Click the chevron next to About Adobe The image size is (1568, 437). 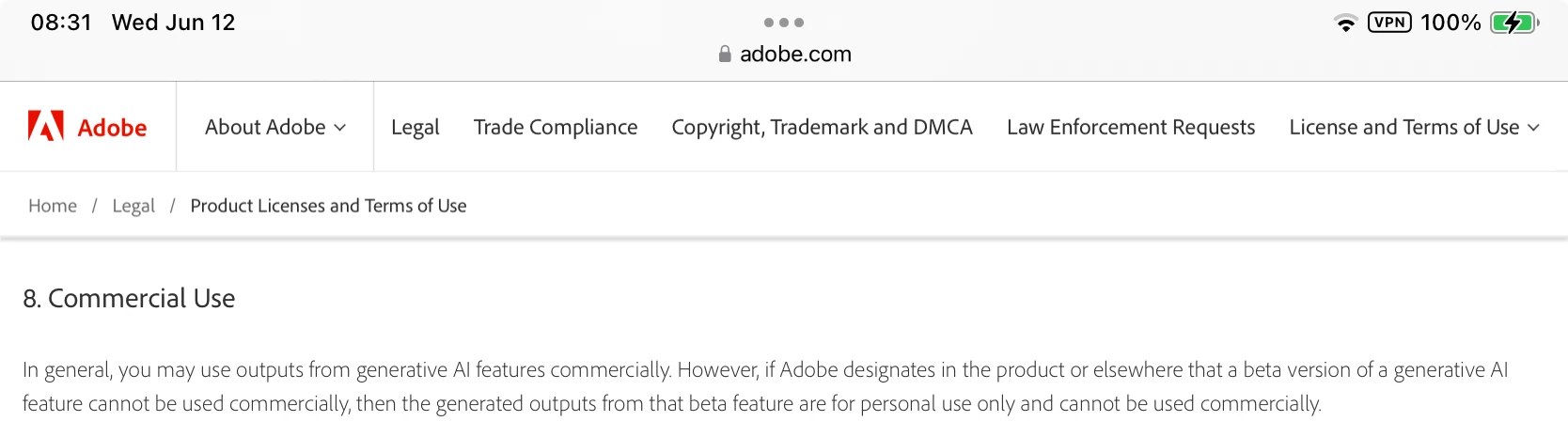(x=340, y=128)
